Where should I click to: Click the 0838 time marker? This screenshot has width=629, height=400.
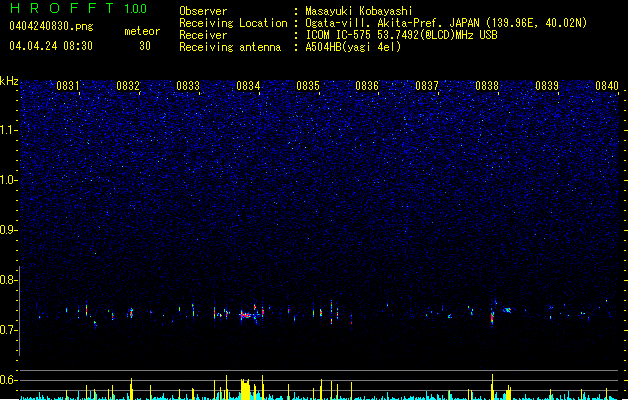pyautogui.click(x=487, y=86)
